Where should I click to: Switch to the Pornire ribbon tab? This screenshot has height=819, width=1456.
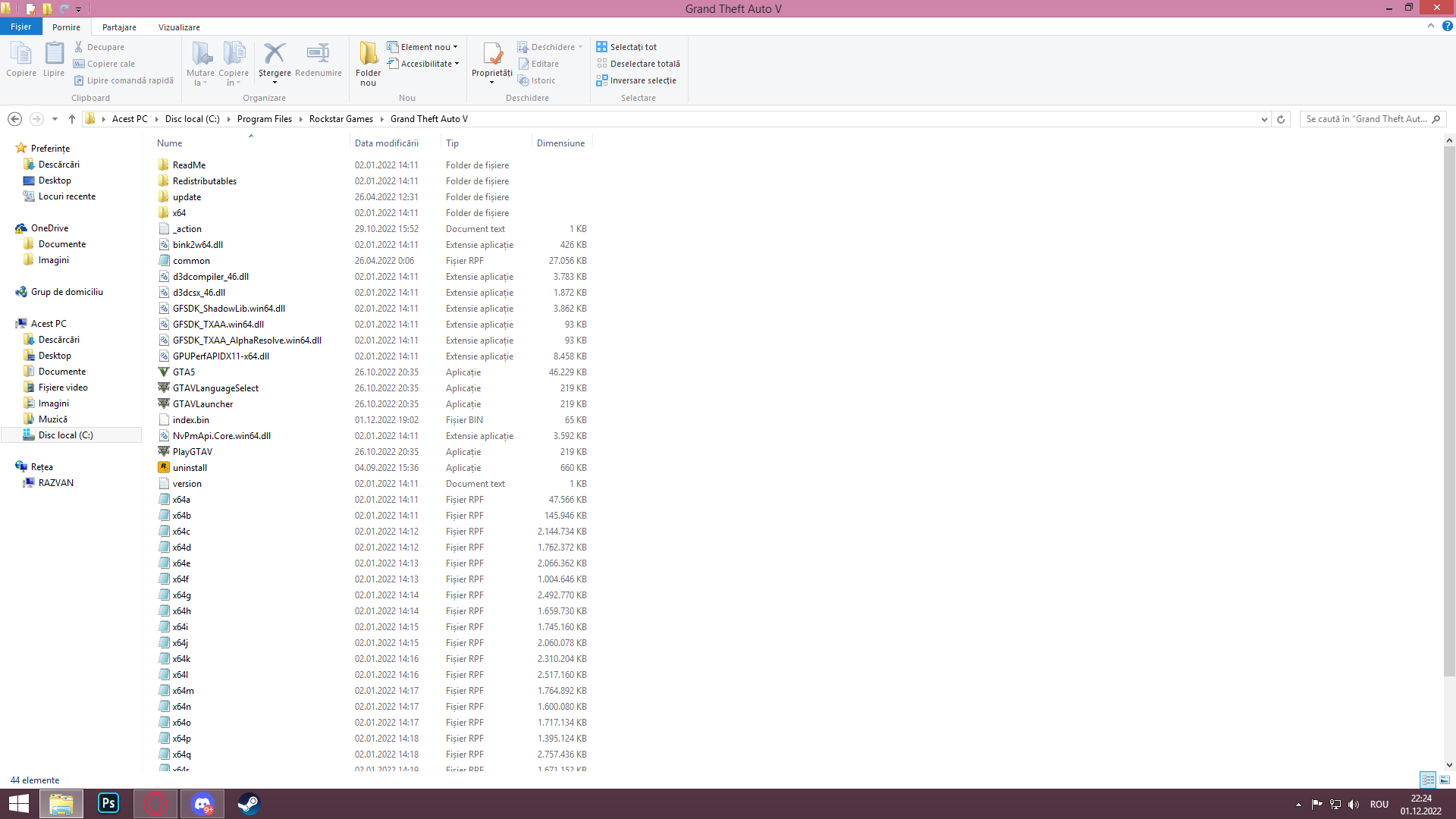click(67, 27)
